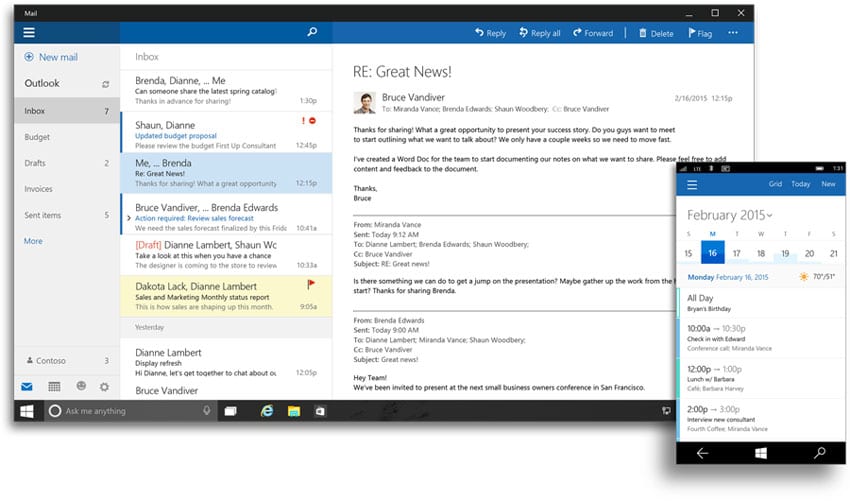The height and width of the screenshot is (501, 850).
Task: Toggle the flag on Dakota Lack message
Action: (x=310, y=284)
